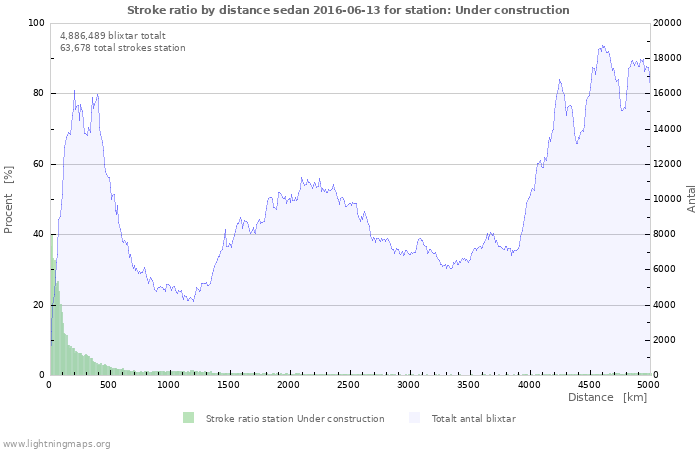700x450 pixels.
Task: Select the 2500 distance axis tick label
Action: point(348,384)
